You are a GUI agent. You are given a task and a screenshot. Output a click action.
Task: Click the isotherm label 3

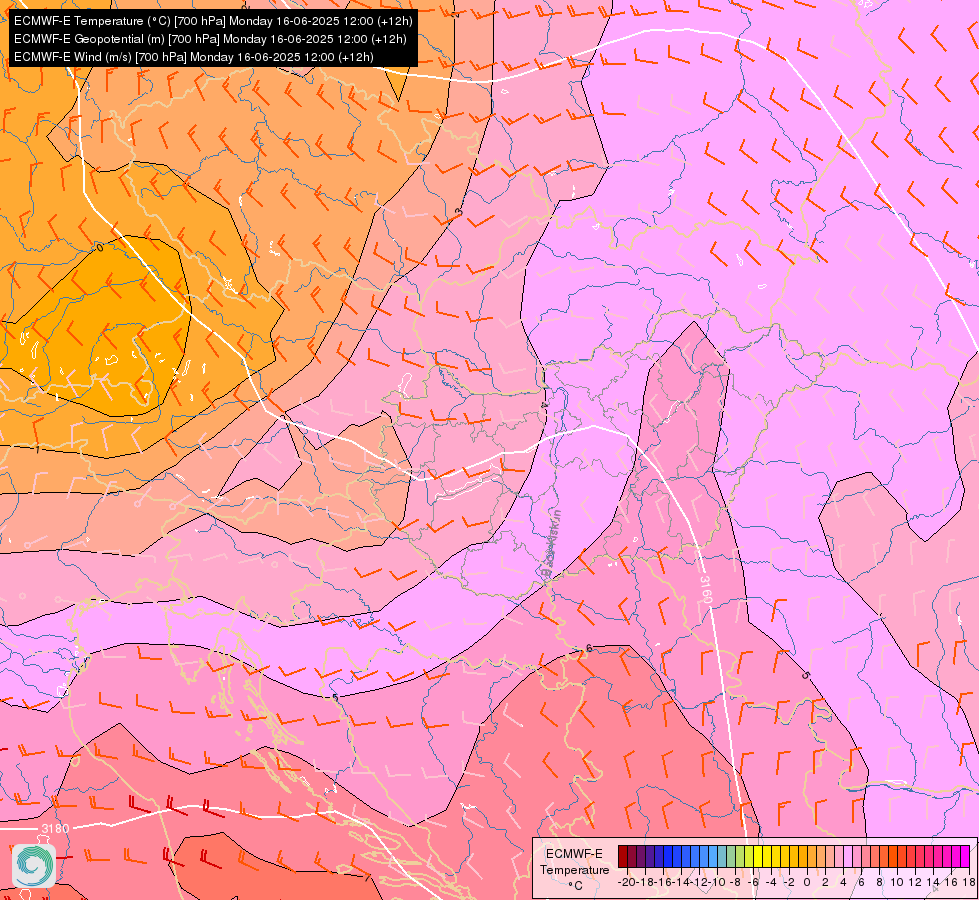pyautogui.click(x=459, y=212)
